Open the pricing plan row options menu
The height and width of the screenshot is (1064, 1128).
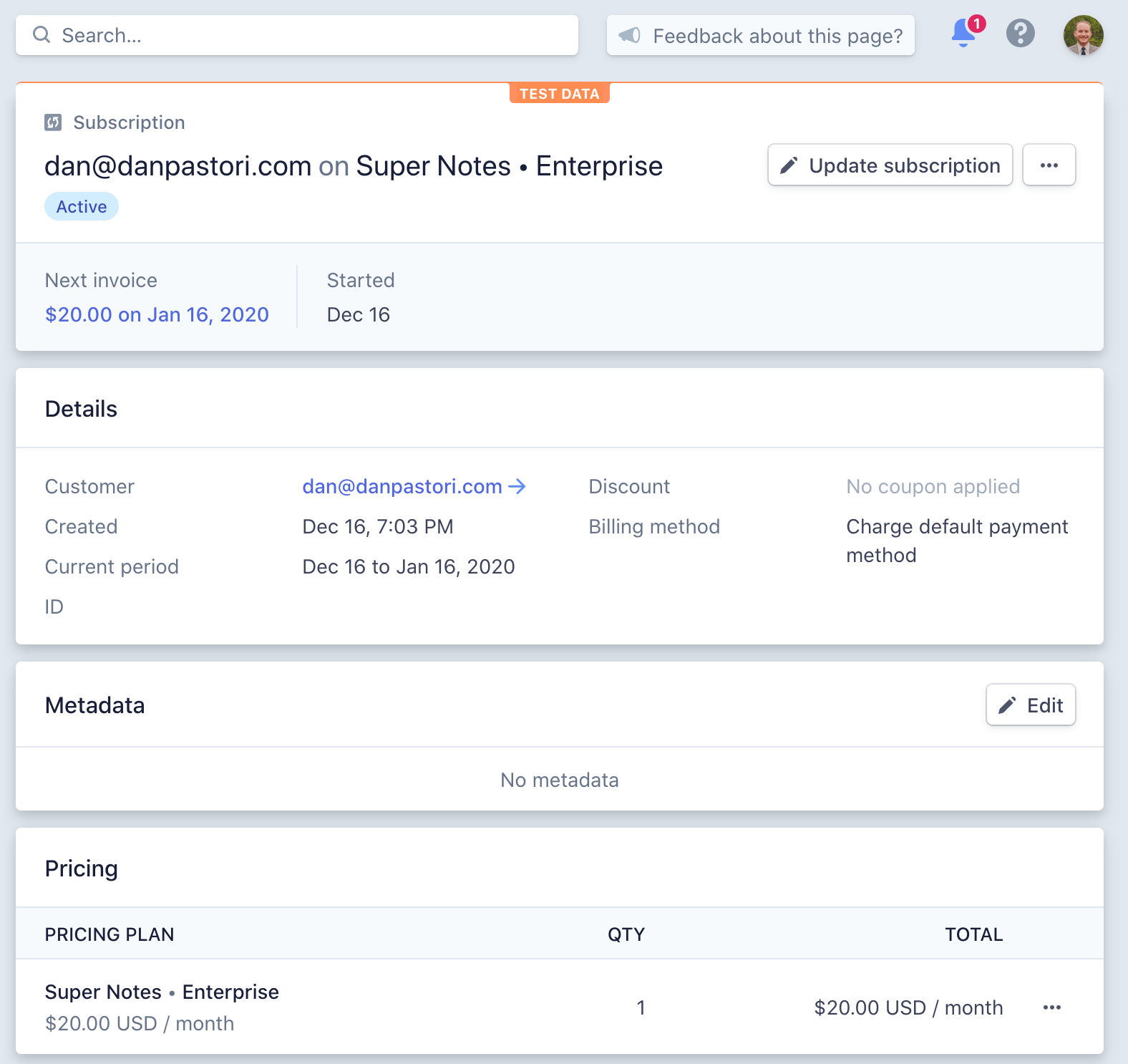1051,1007
